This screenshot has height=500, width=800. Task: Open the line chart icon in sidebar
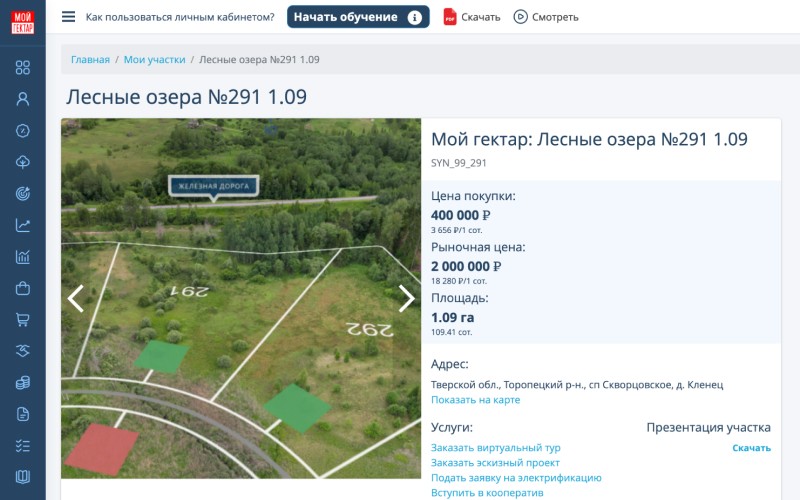[x=22, y=225]
